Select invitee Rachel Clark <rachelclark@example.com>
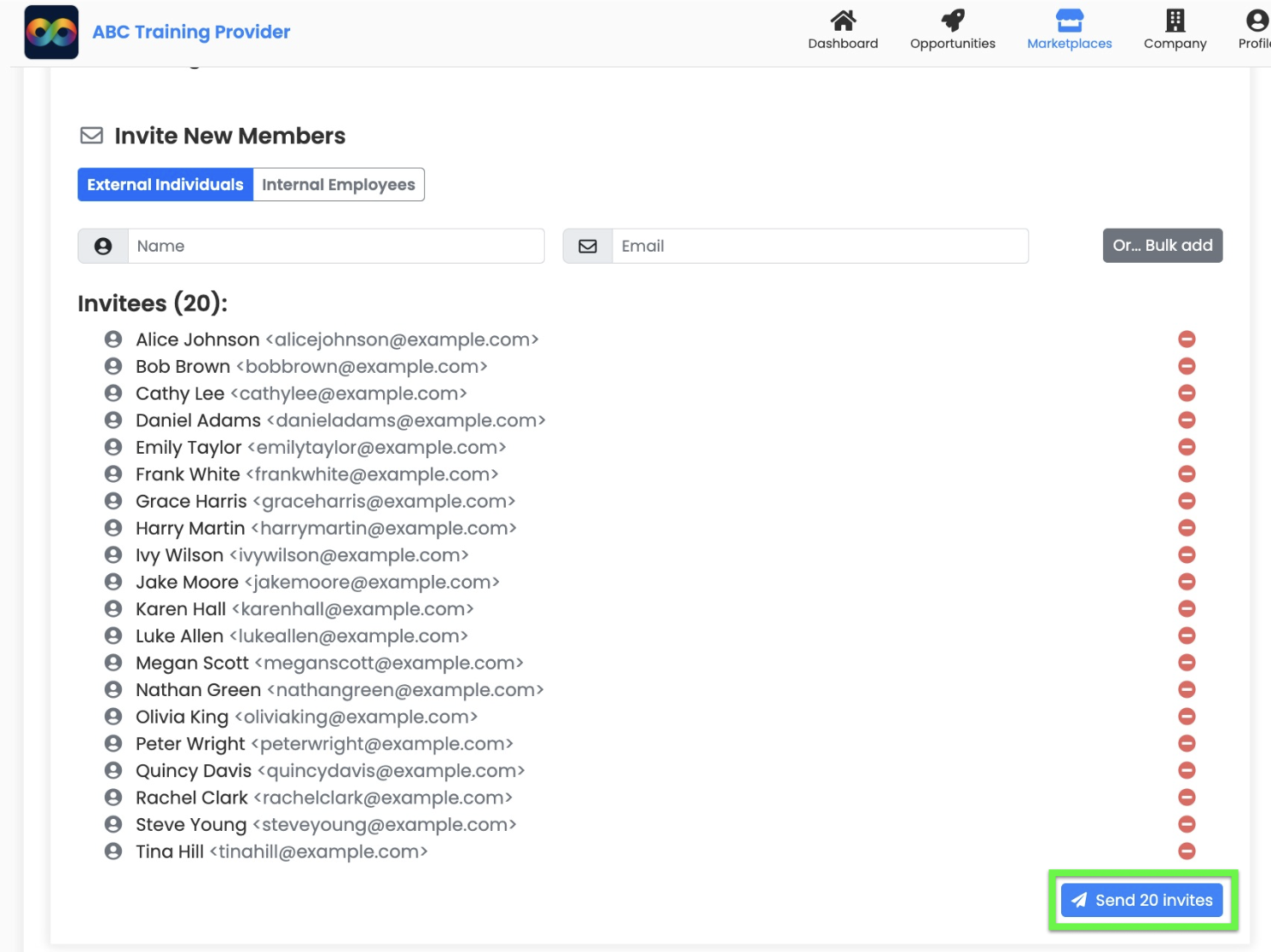Image resolution: width=1271 pixels, height=952 pixels. click(324, 798)
